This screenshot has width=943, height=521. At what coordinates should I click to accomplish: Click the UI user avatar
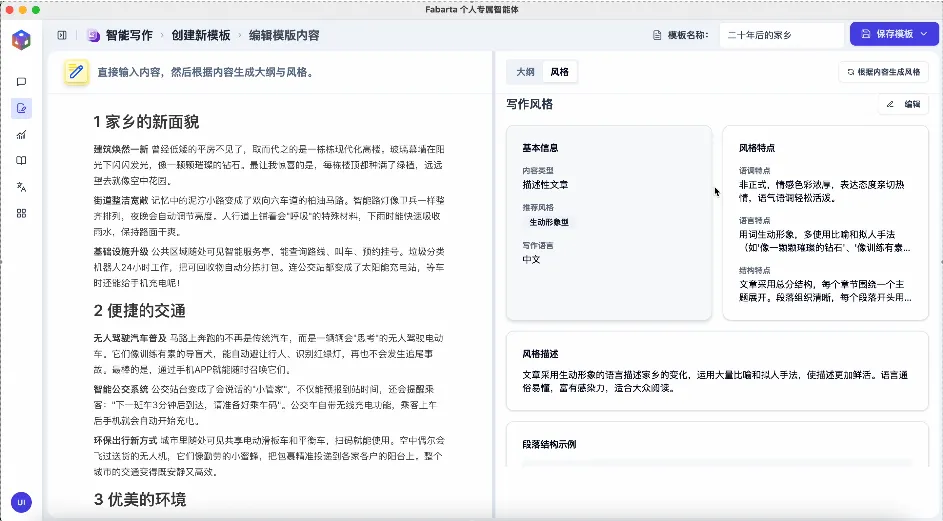click(x=21, y=501)
